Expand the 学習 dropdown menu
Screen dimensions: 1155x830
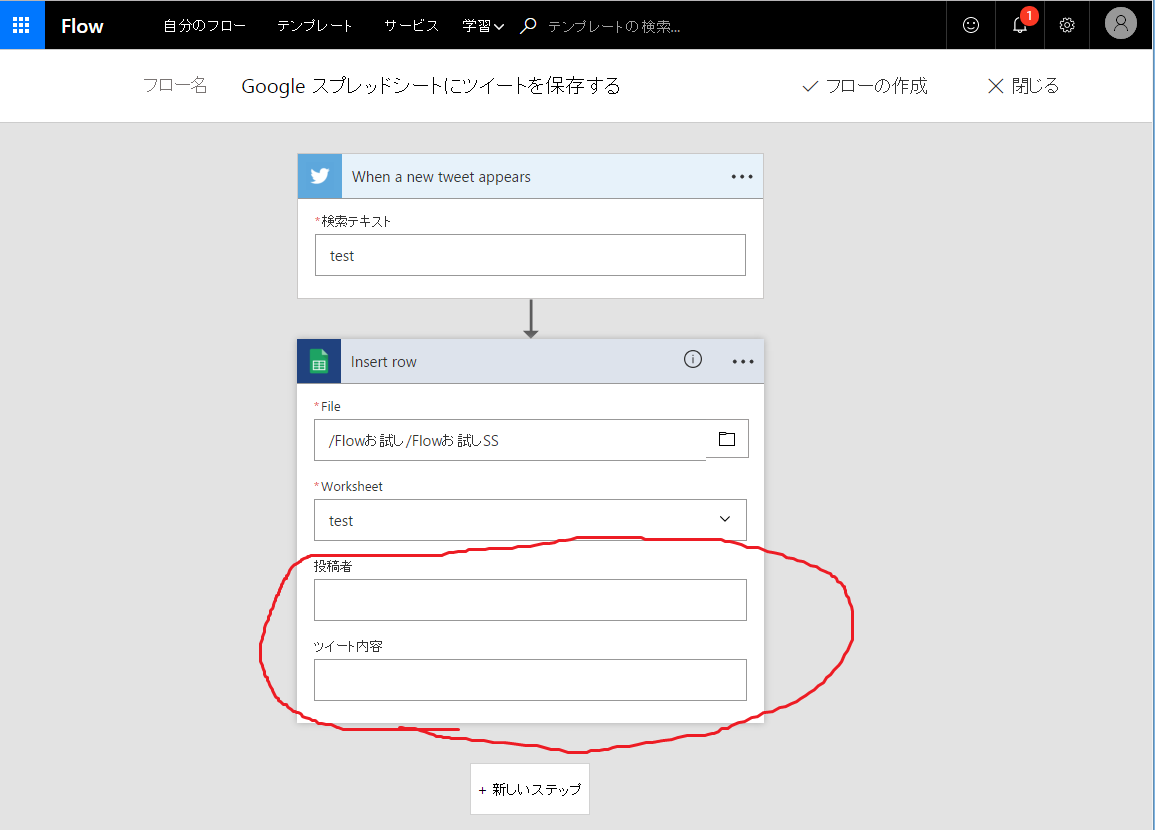[x=482, y=26]
